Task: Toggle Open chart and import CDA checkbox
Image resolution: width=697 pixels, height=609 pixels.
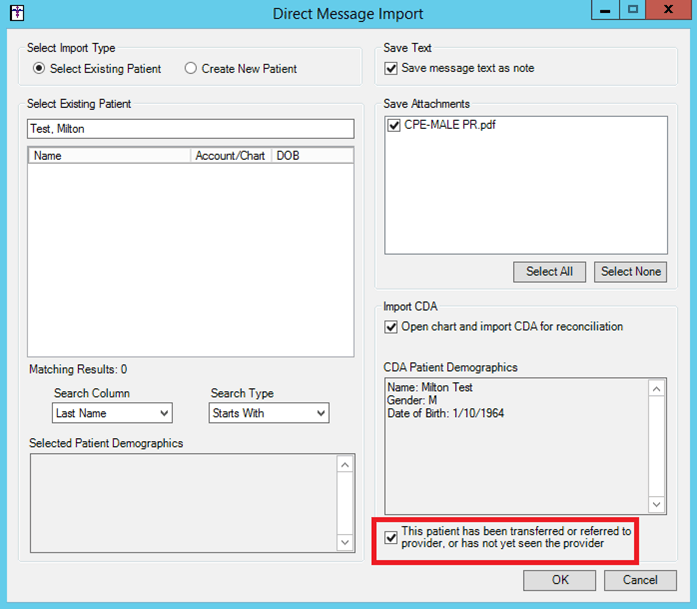Action: [x=392, y=327]
